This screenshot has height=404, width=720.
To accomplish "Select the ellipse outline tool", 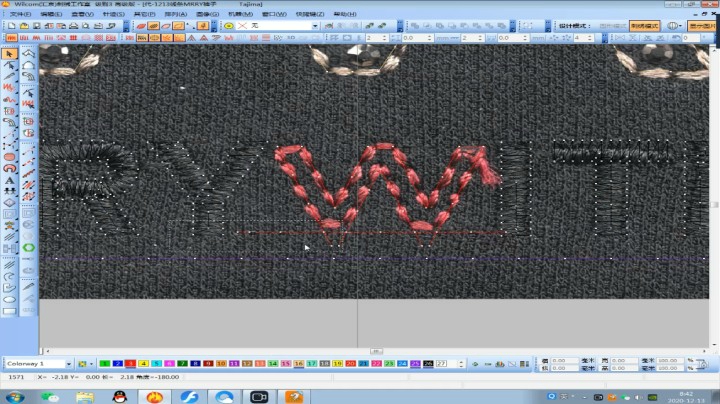I will coord(9,300).
